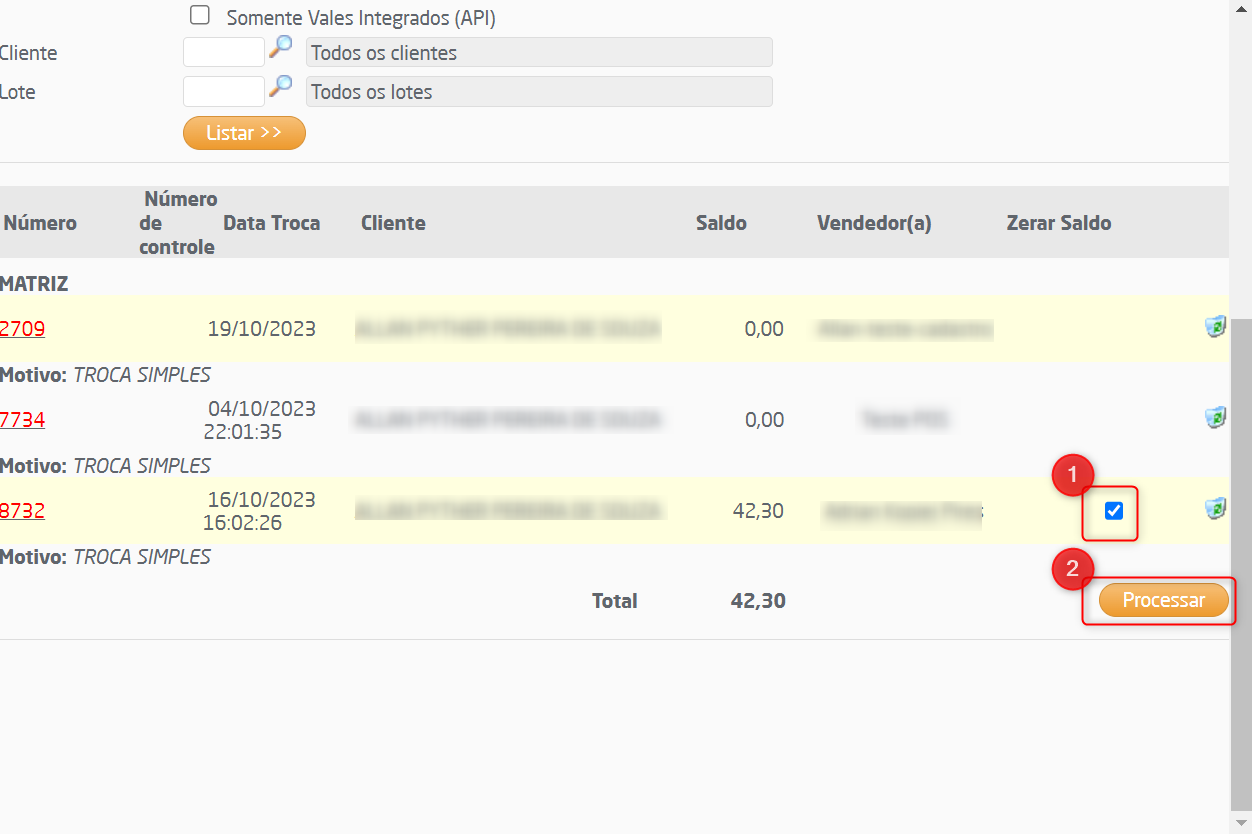Click the Saldo column header
The width and height of the screenshot is (1252, 834).
click(721, 223)
